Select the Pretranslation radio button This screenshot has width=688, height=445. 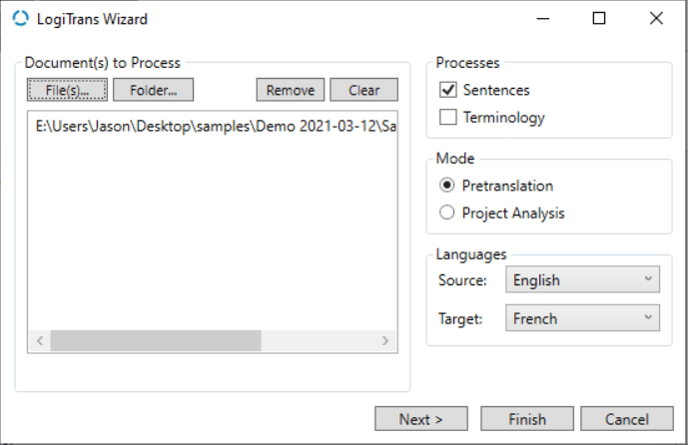pyautogui.click(x=447, y=185)
